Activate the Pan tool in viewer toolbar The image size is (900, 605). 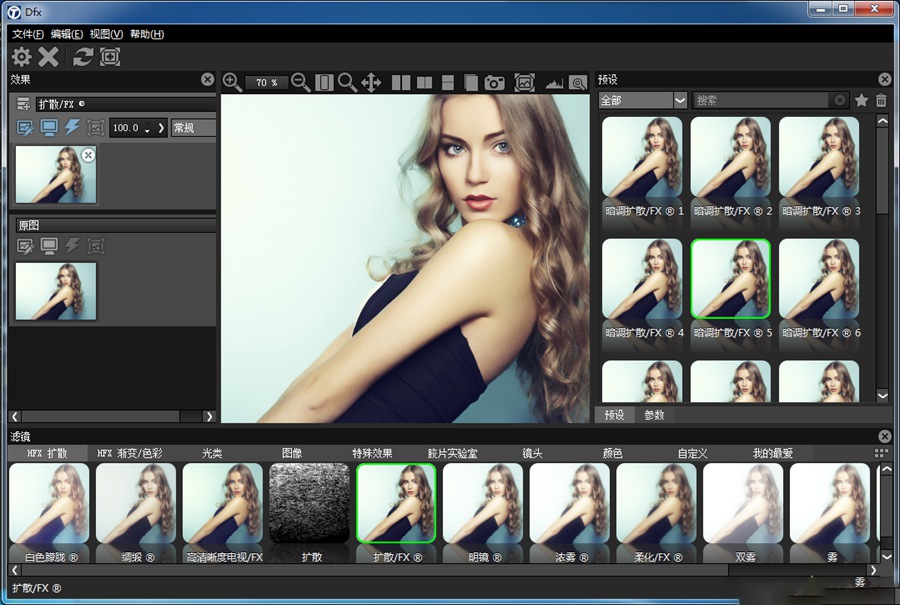[372, 82]
